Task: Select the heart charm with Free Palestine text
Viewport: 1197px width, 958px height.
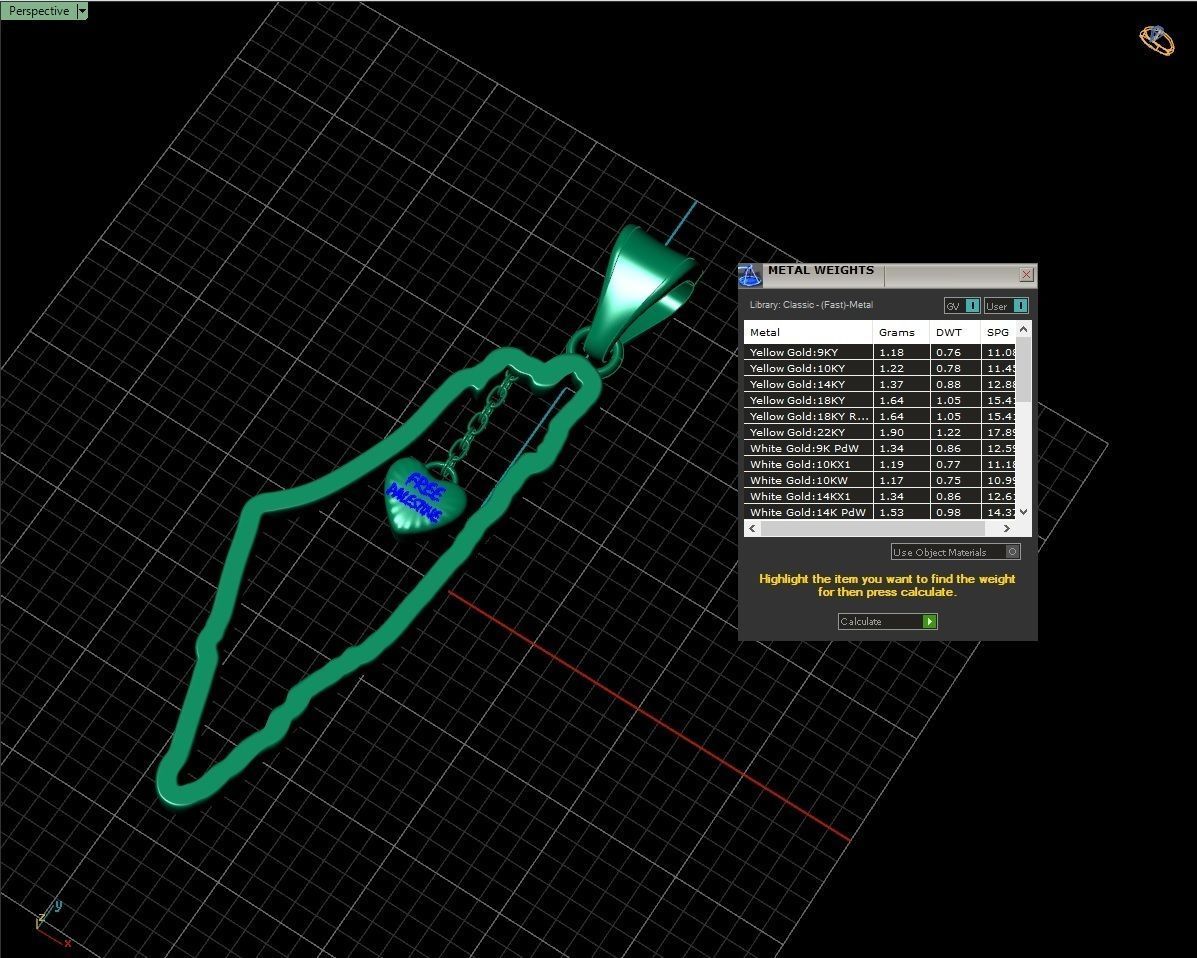Action: pyautogui.click(x=424, y=497)
